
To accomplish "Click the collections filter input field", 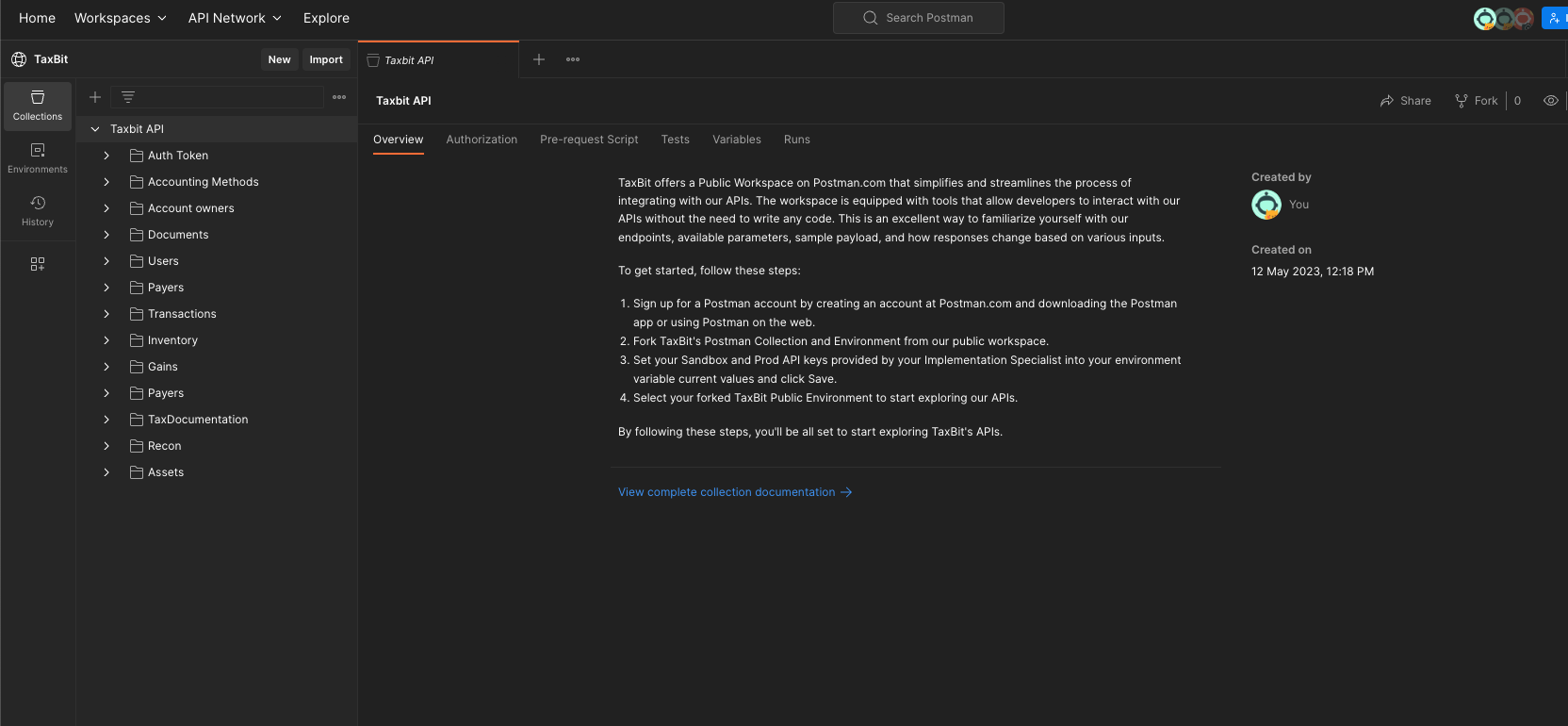I will (x=218, y=97).
